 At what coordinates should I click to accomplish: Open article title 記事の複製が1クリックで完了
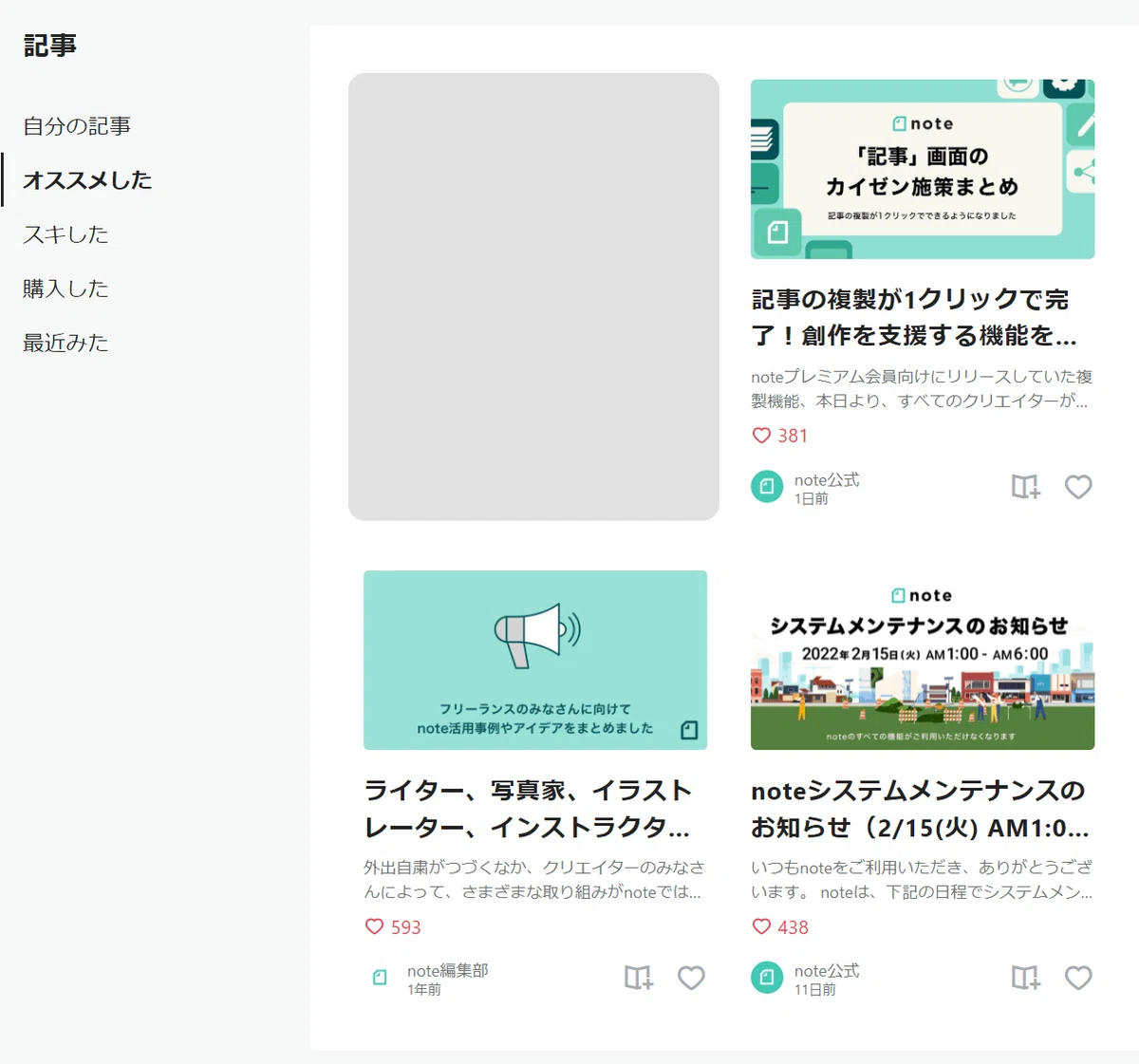pyautogui.click(x=914, y=318)
